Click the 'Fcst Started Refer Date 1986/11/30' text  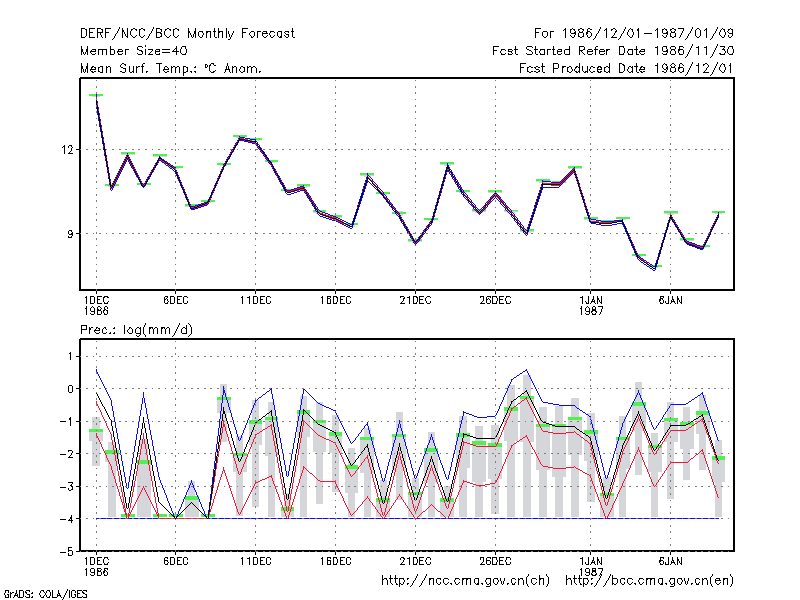(613, 51)
